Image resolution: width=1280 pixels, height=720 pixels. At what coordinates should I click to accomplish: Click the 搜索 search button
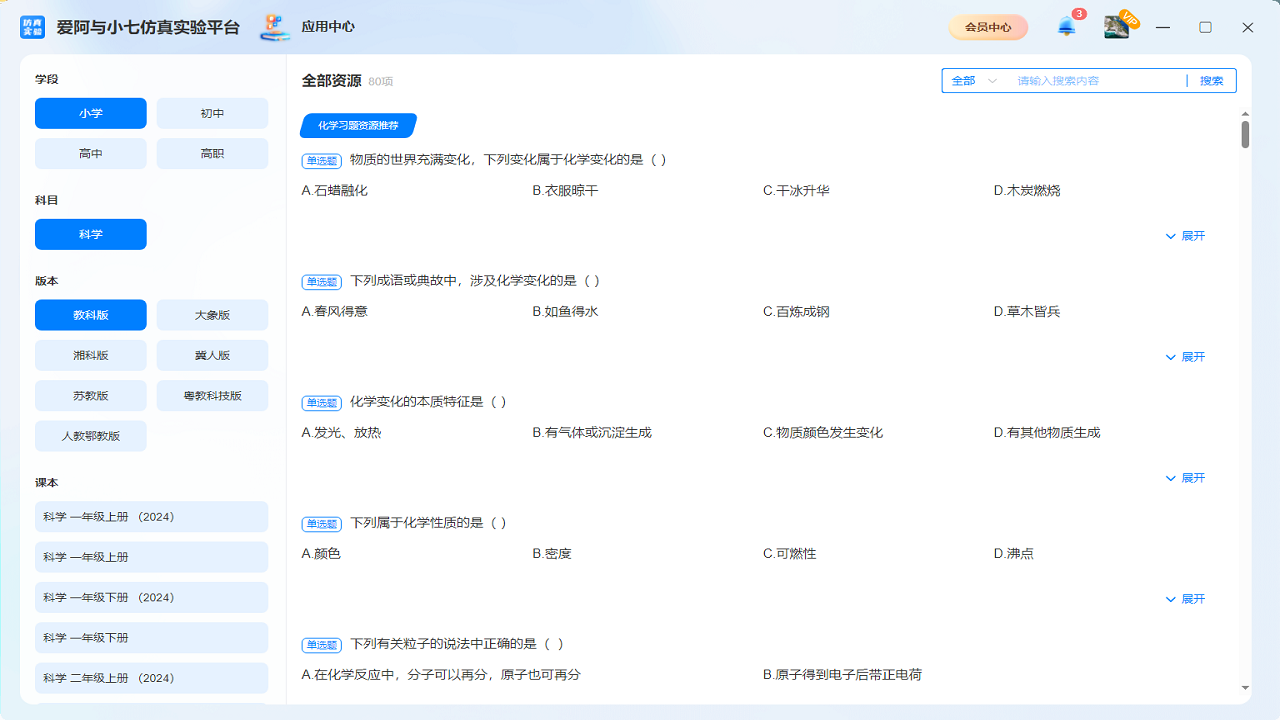pos(1211,80)
